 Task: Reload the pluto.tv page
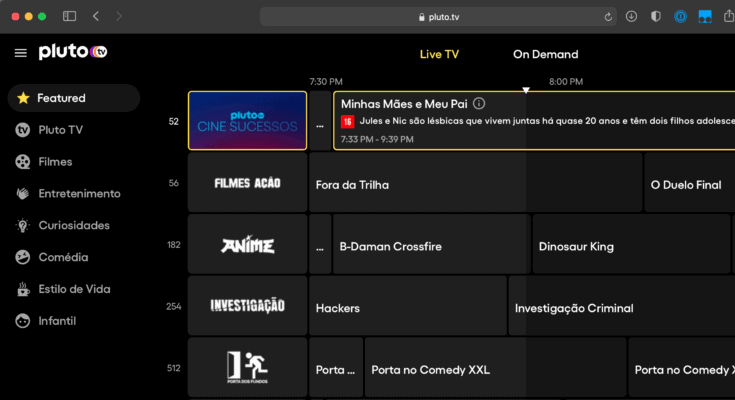pos(608,17)
